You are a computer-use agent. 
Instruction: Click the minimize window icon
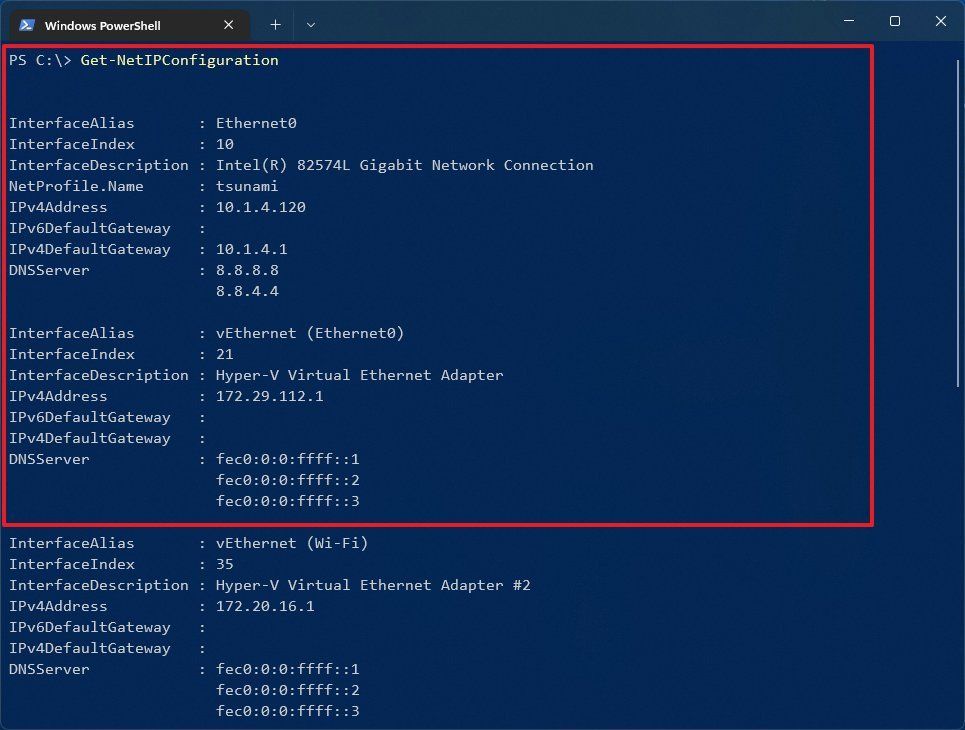tap(848, 20)
